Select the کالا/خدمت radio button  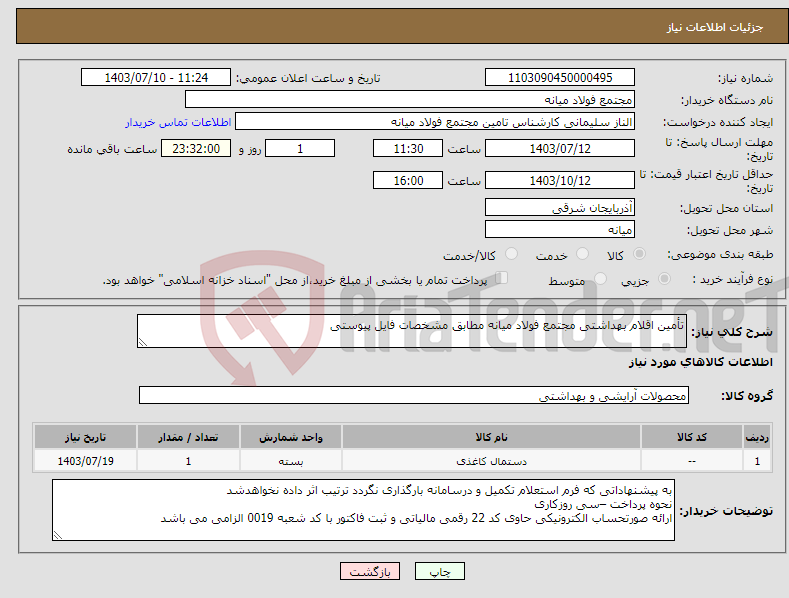pos(511,254)
